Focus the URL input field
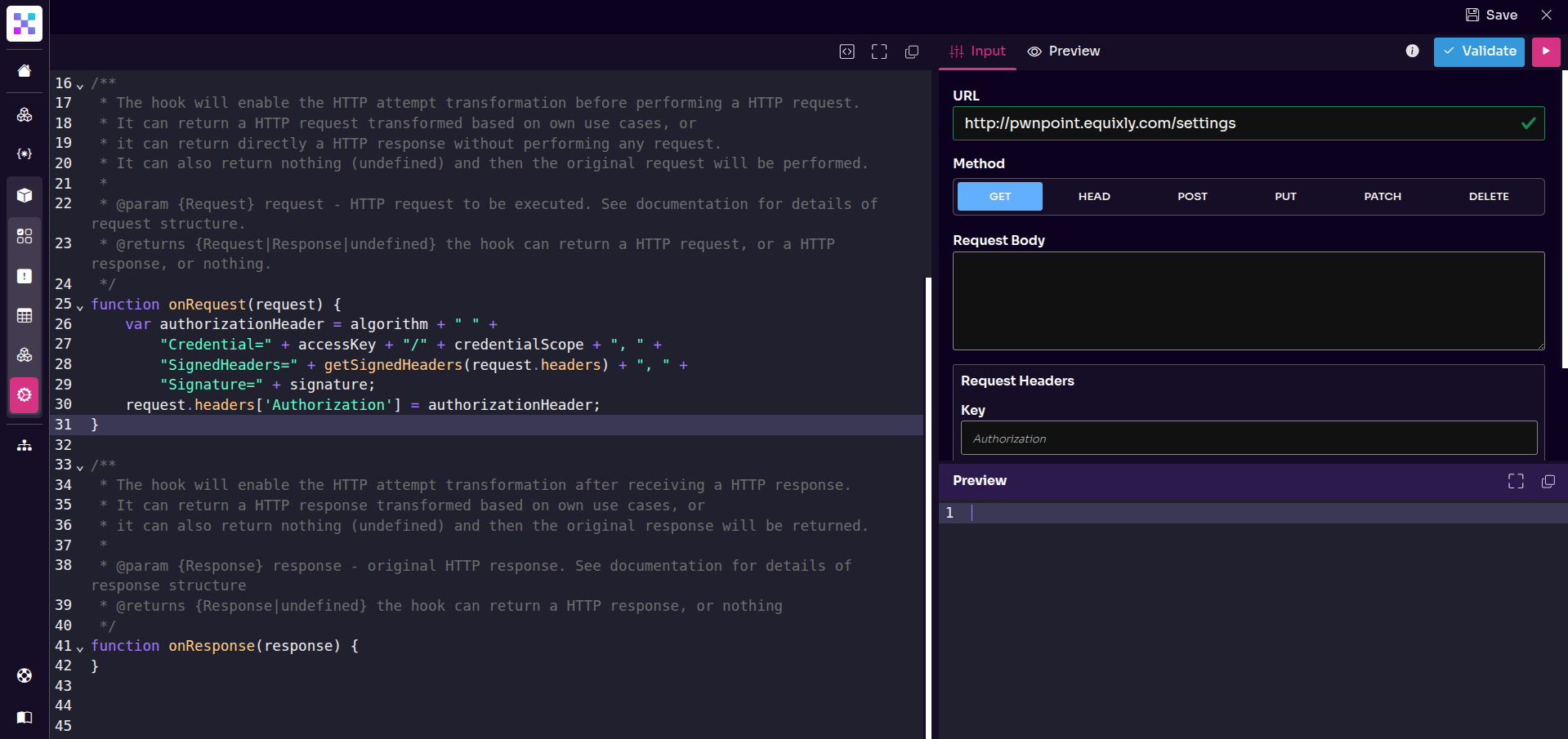Viewport: 1568px width, 739px height. [x=1249, y=123]
